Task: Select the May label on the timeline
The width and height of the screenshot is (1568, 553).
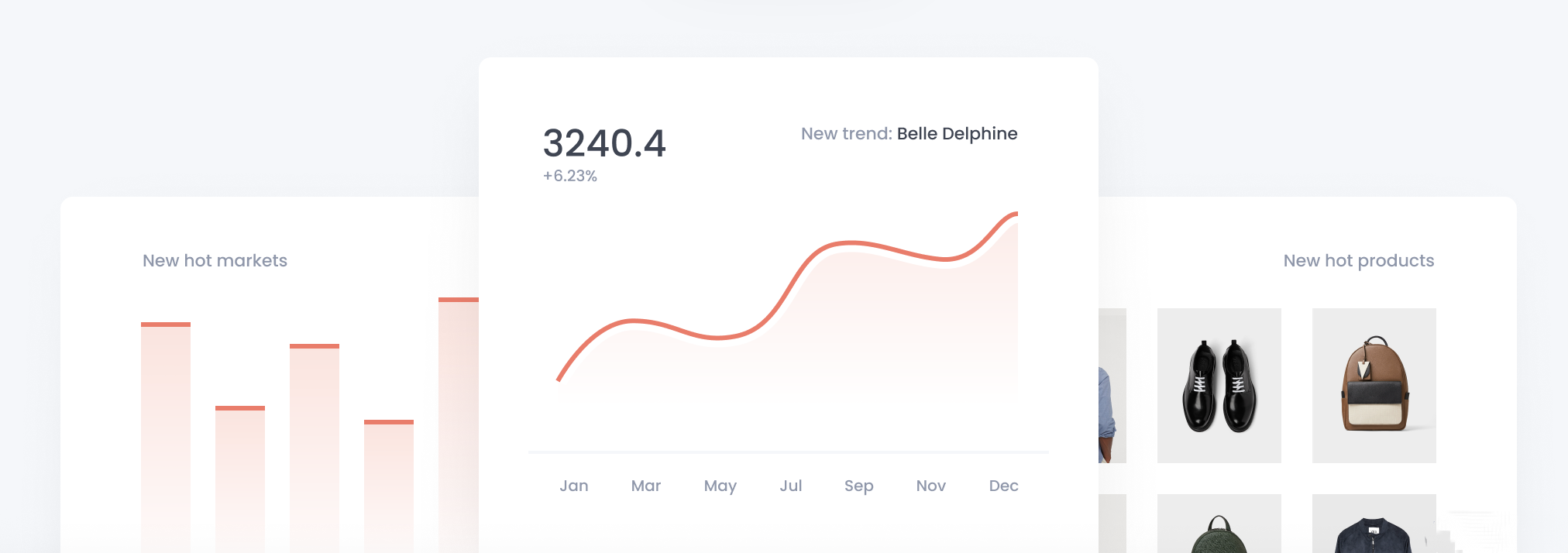Action: [x=720, y=486]
